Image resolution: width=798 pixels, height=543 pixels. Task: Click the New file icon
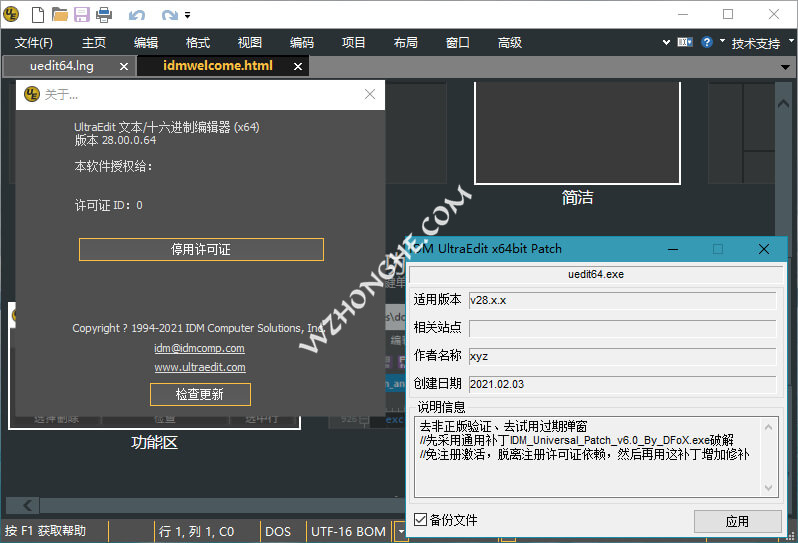(38, 15)
